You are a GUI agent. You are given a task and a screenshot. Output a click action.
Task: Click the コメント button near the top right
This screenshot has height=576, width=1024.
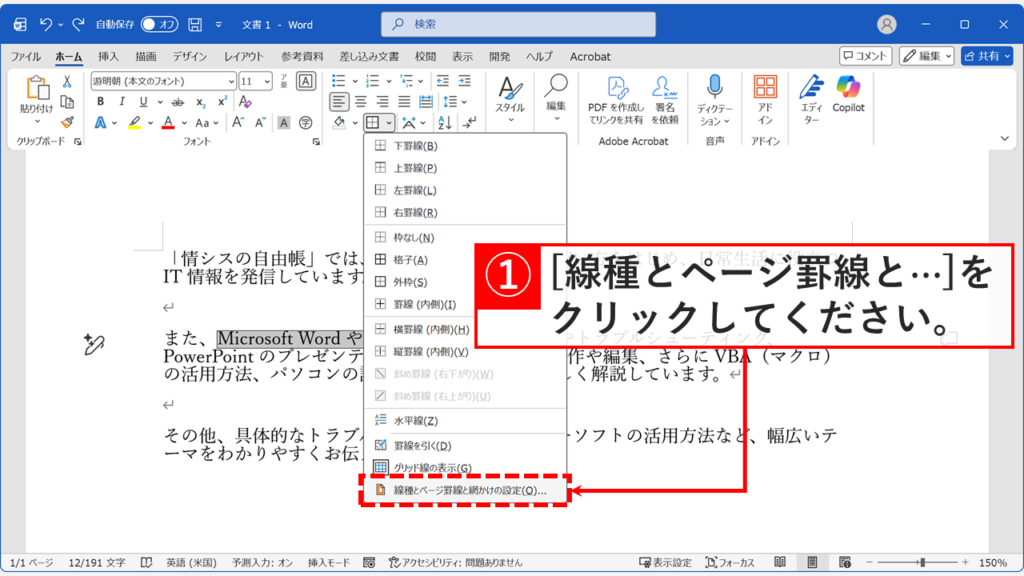pyautogui.click(x=866, y=55)
